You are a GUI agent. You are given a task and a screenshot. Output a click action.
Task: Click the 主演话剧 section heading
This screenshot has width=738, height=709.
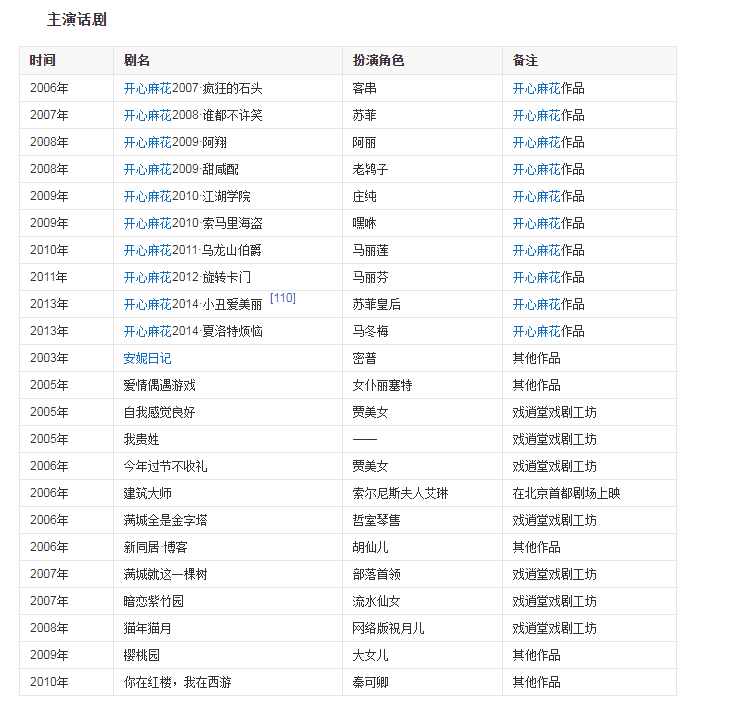(x=77, y=19)
